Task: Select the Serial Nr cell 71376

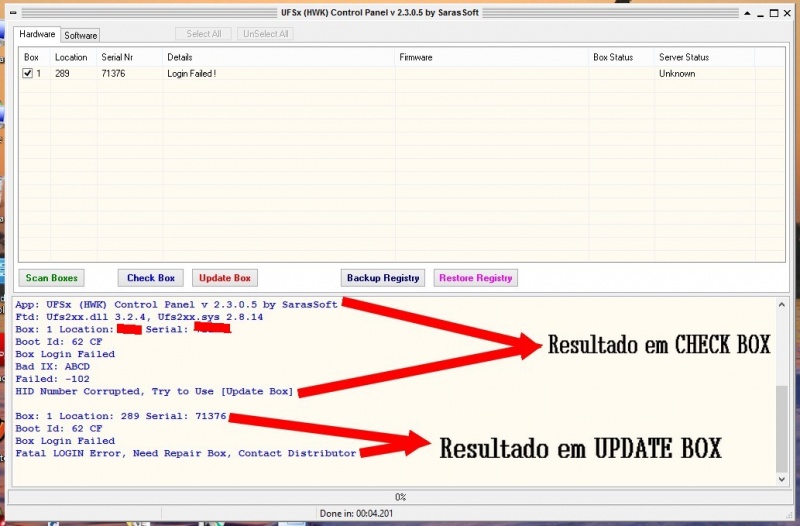Action: 113,73
